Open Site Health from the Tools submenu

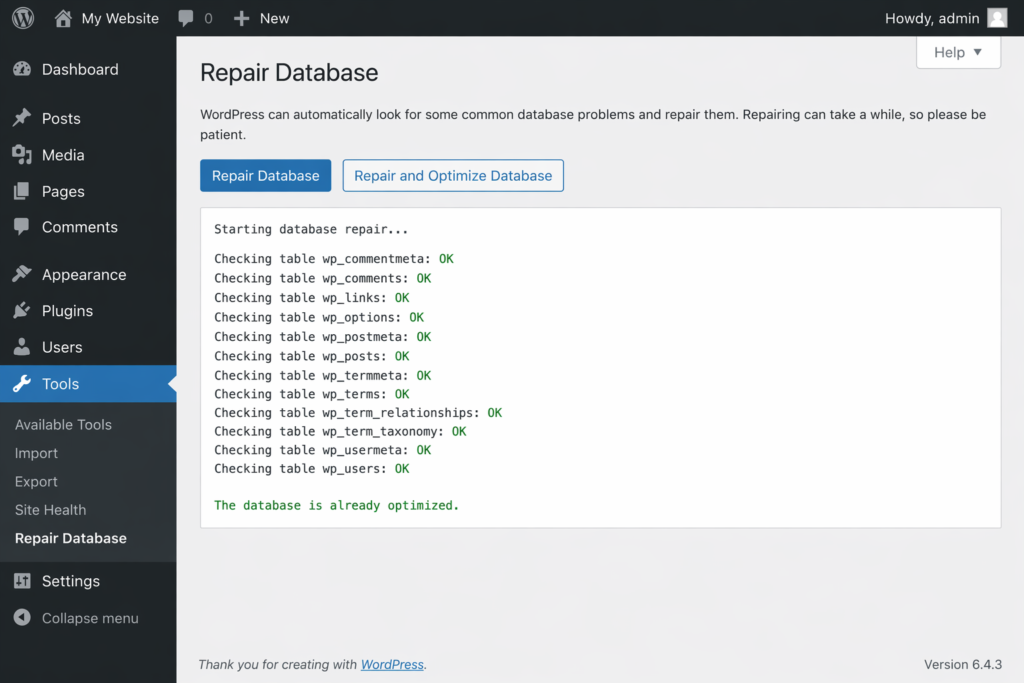click(50, 510)
